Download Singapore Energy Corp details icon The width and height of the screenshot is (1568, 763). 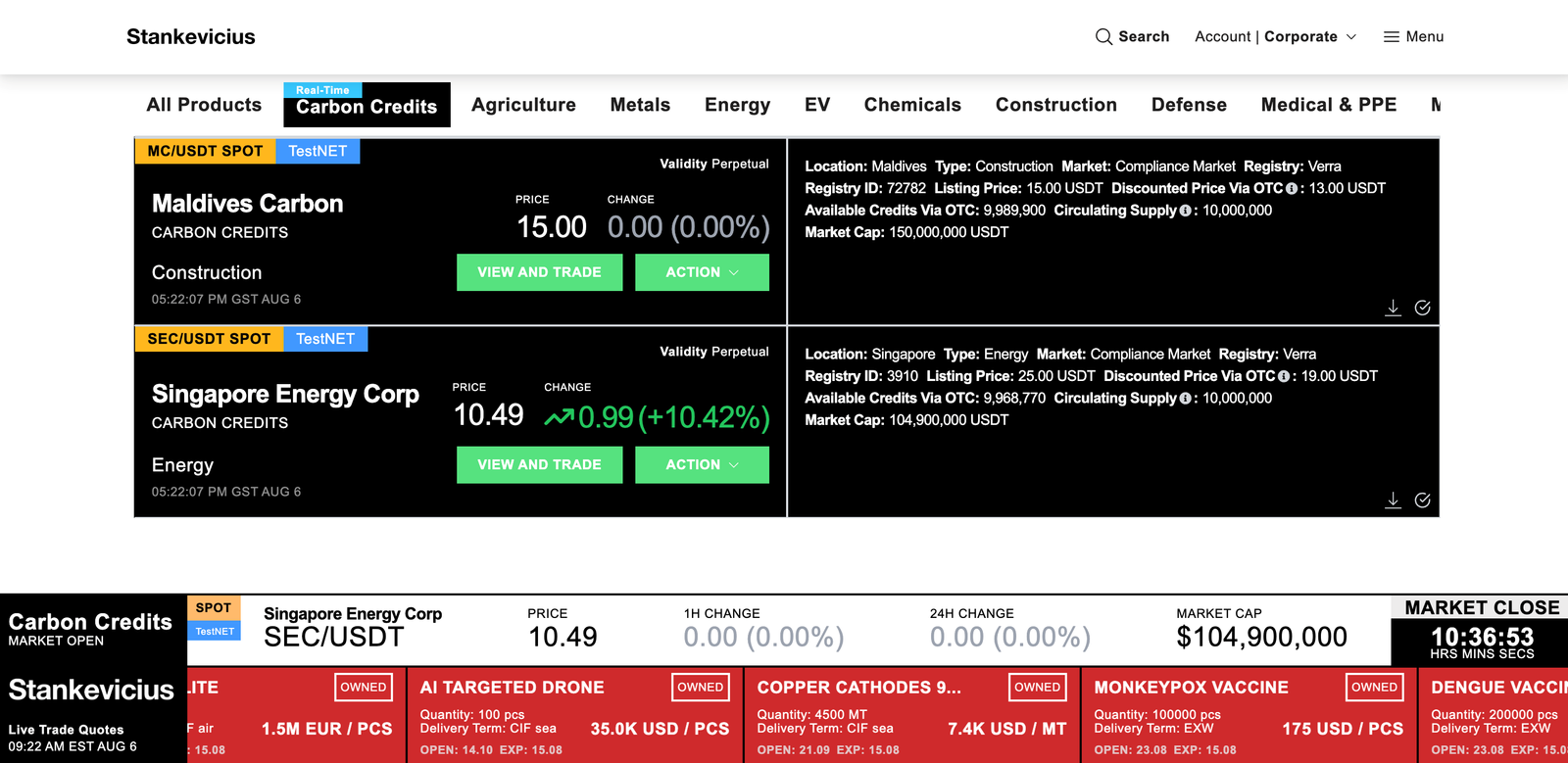click(x=1393, y=501)
